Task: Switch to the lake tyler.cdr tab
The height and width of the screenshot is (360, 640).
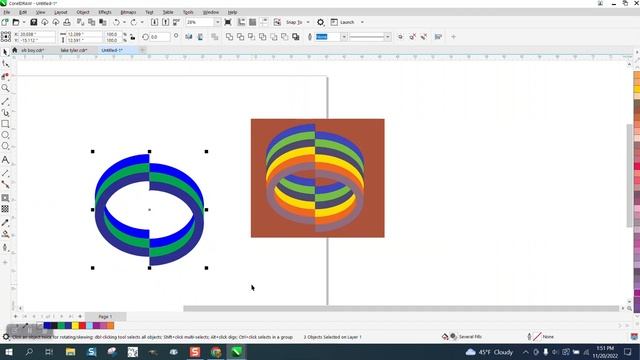Action: tap(74, 50)
